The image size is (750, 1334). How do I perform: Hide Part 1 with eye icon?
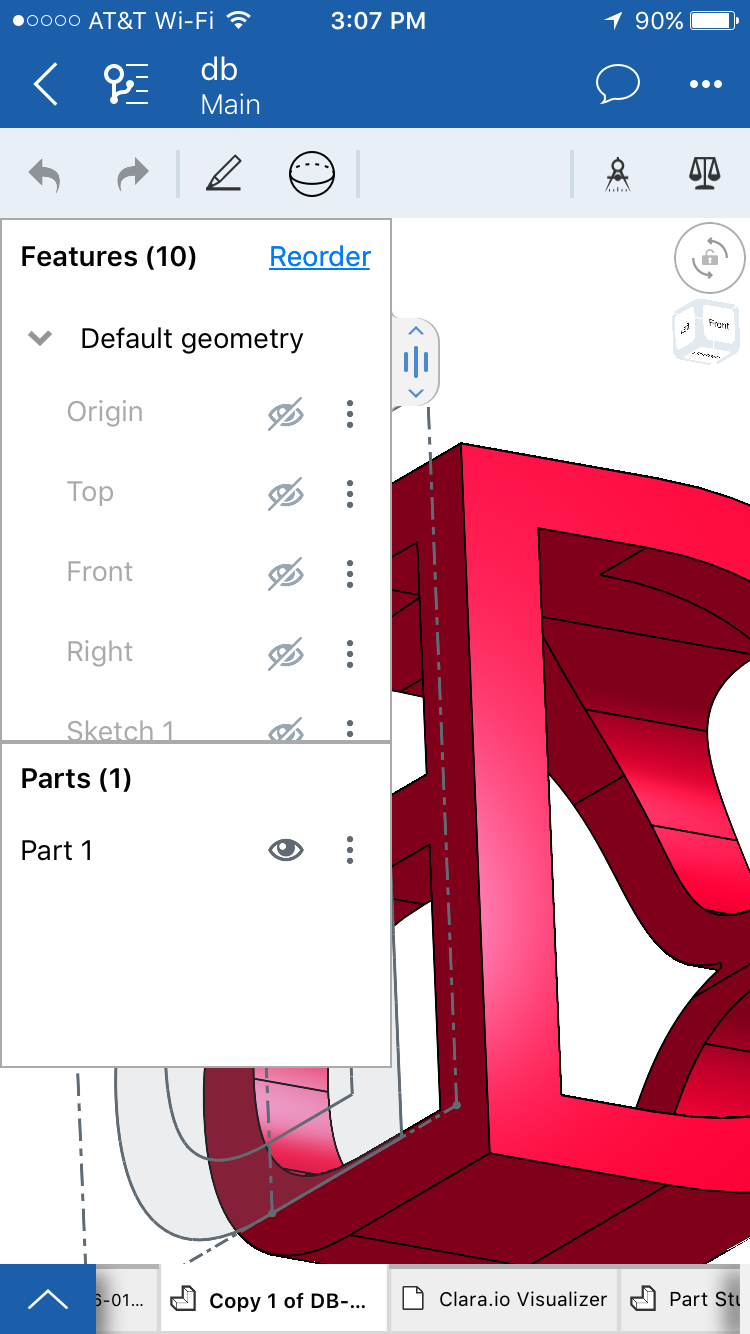pos(286,850)
